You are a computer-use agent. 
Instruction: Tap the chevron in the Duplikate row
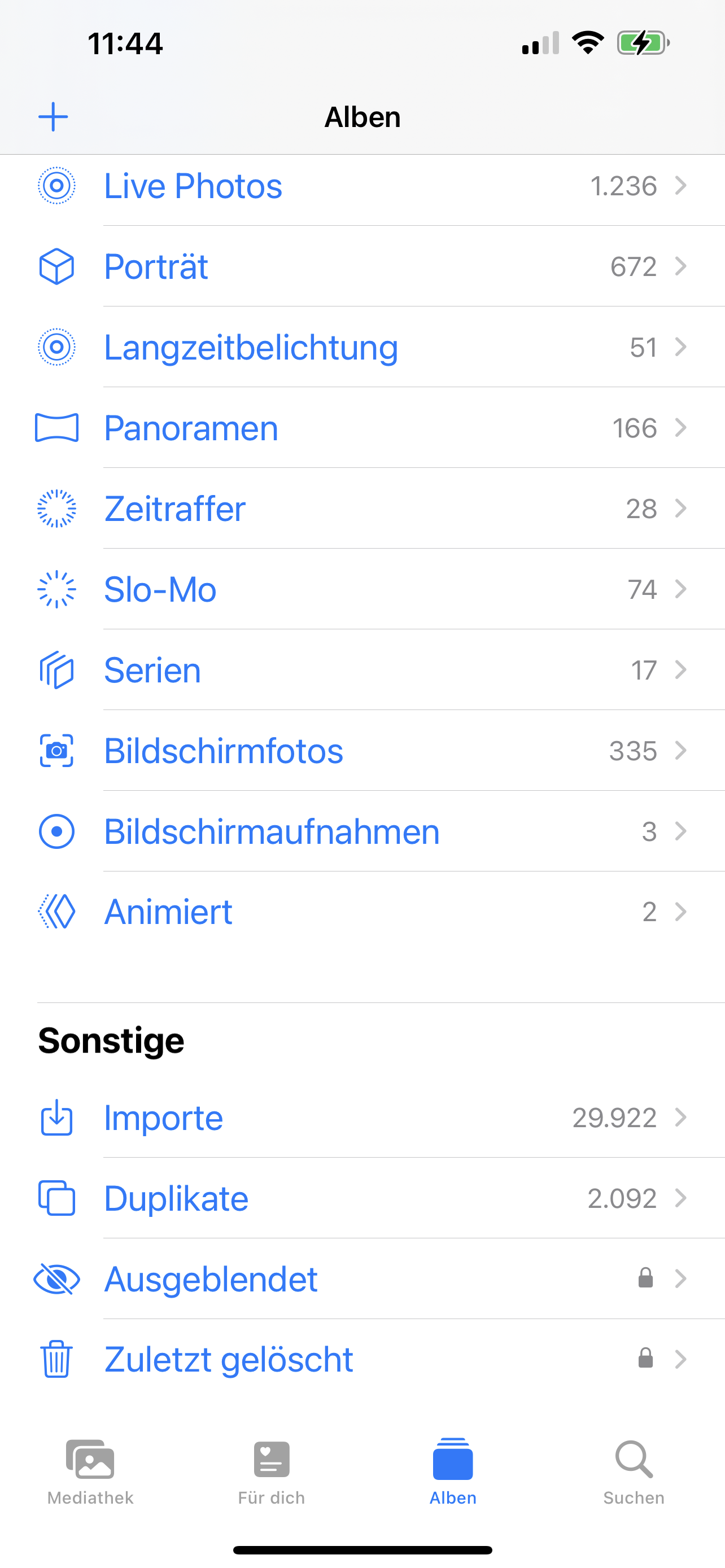pyautogui.click(x=680, y=1198)
